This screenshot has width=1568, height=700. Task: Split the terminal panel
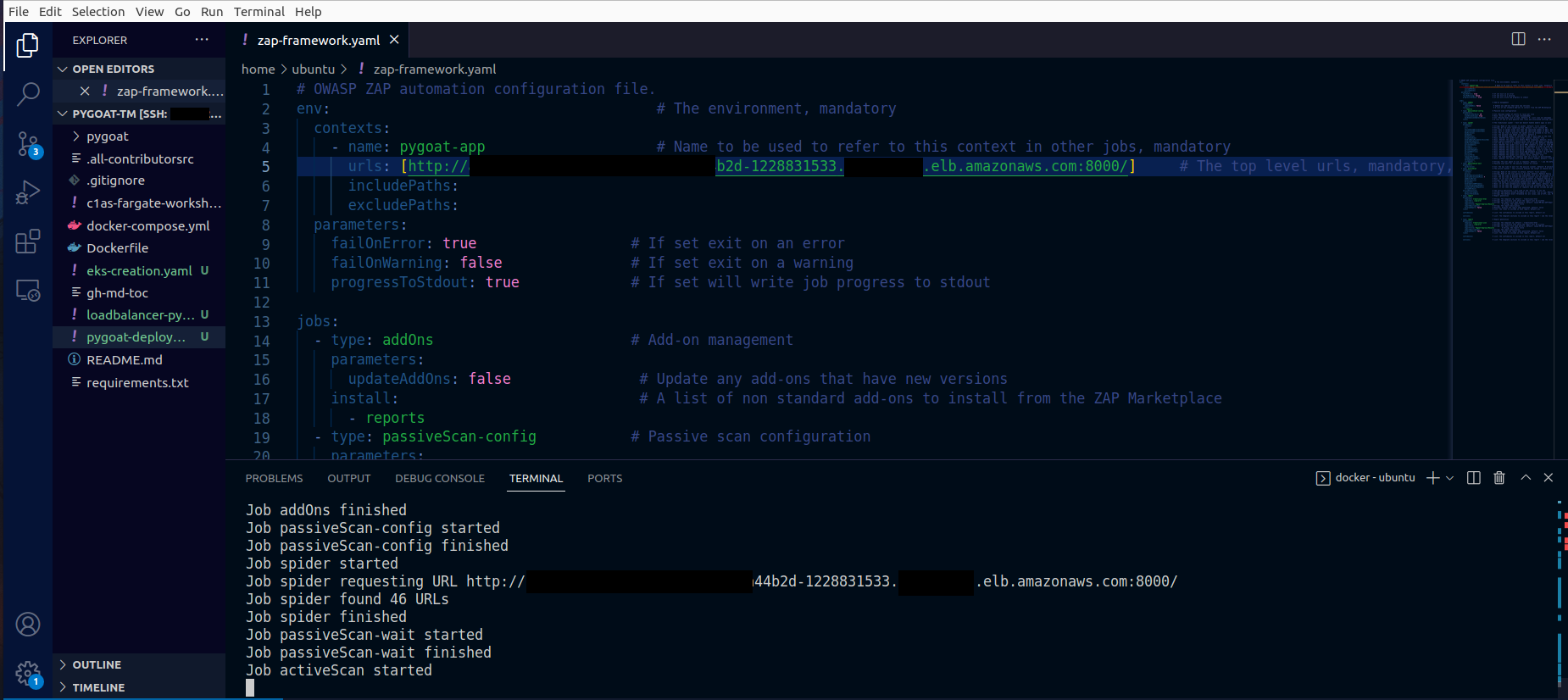[x=1474, y=478]
